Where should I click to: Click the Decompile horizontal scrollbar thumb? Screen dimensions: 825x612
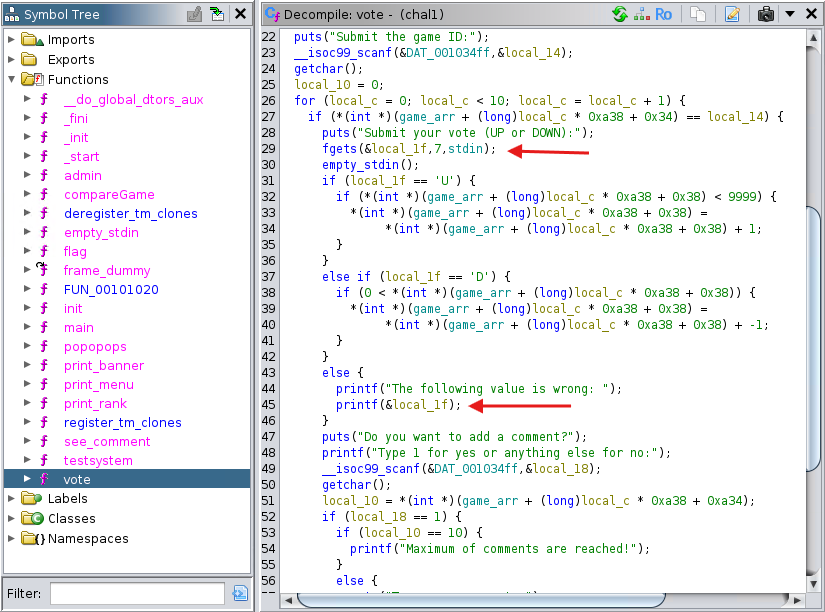[481, 599]
